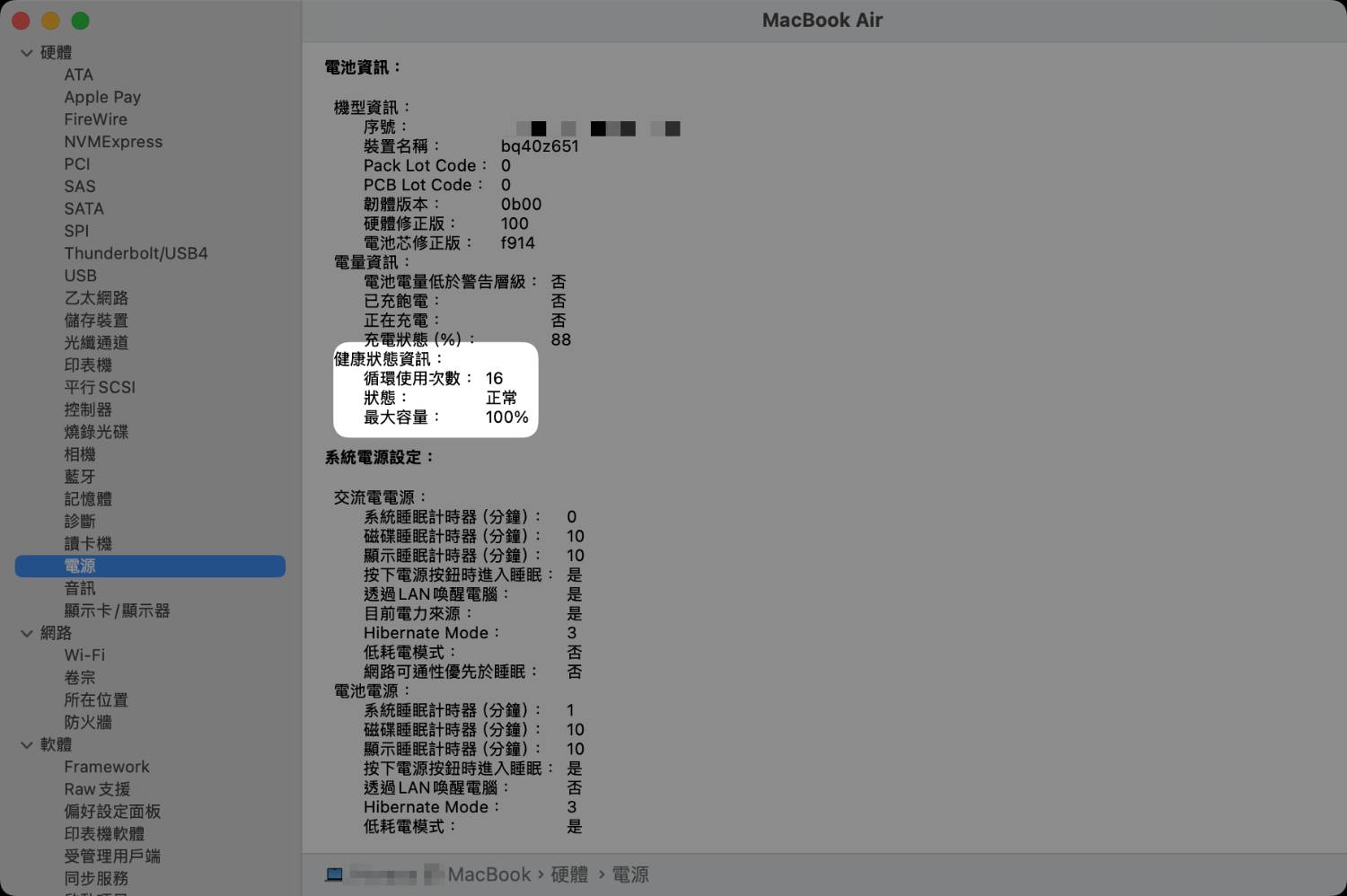Viewport: 1347px width, 896px height.
Task: Click device name value bq40z651
Action: (x=540, y=146)
